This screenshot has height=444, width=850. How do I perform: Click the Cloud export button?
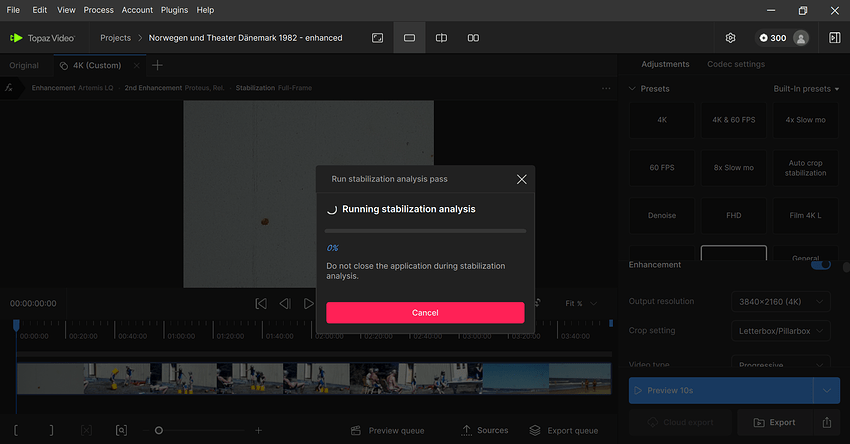[x=680, y=422]
